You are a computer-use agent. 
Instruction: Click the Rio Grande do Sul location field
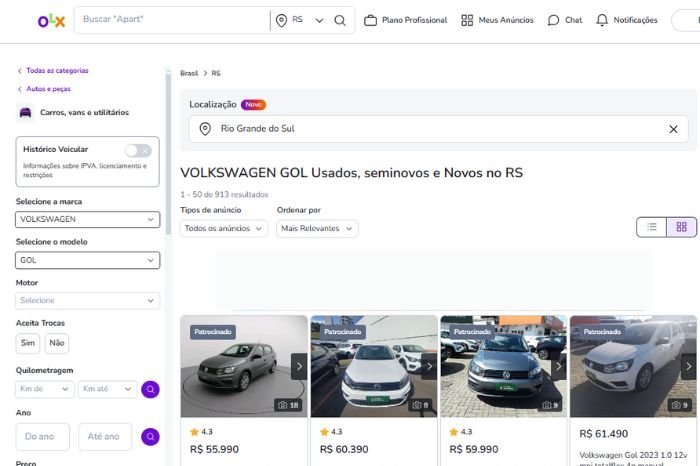(438, 129)
